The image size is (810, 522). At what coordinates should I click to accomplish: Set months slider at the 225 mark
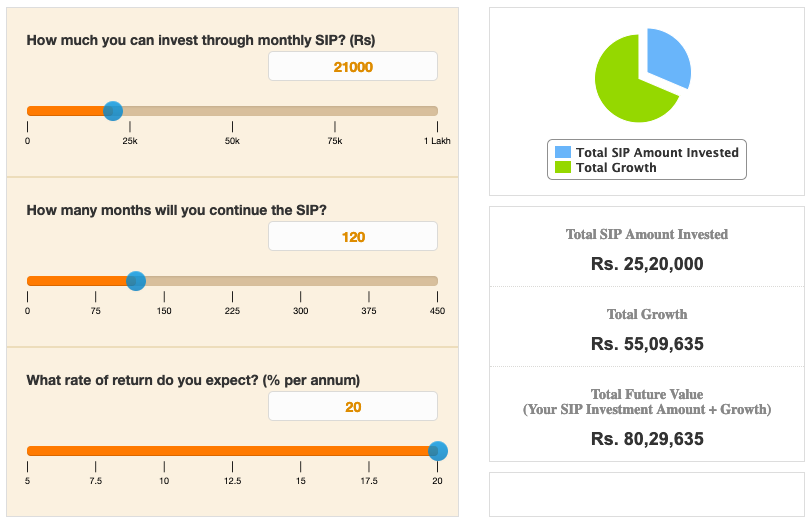(232, 281)
